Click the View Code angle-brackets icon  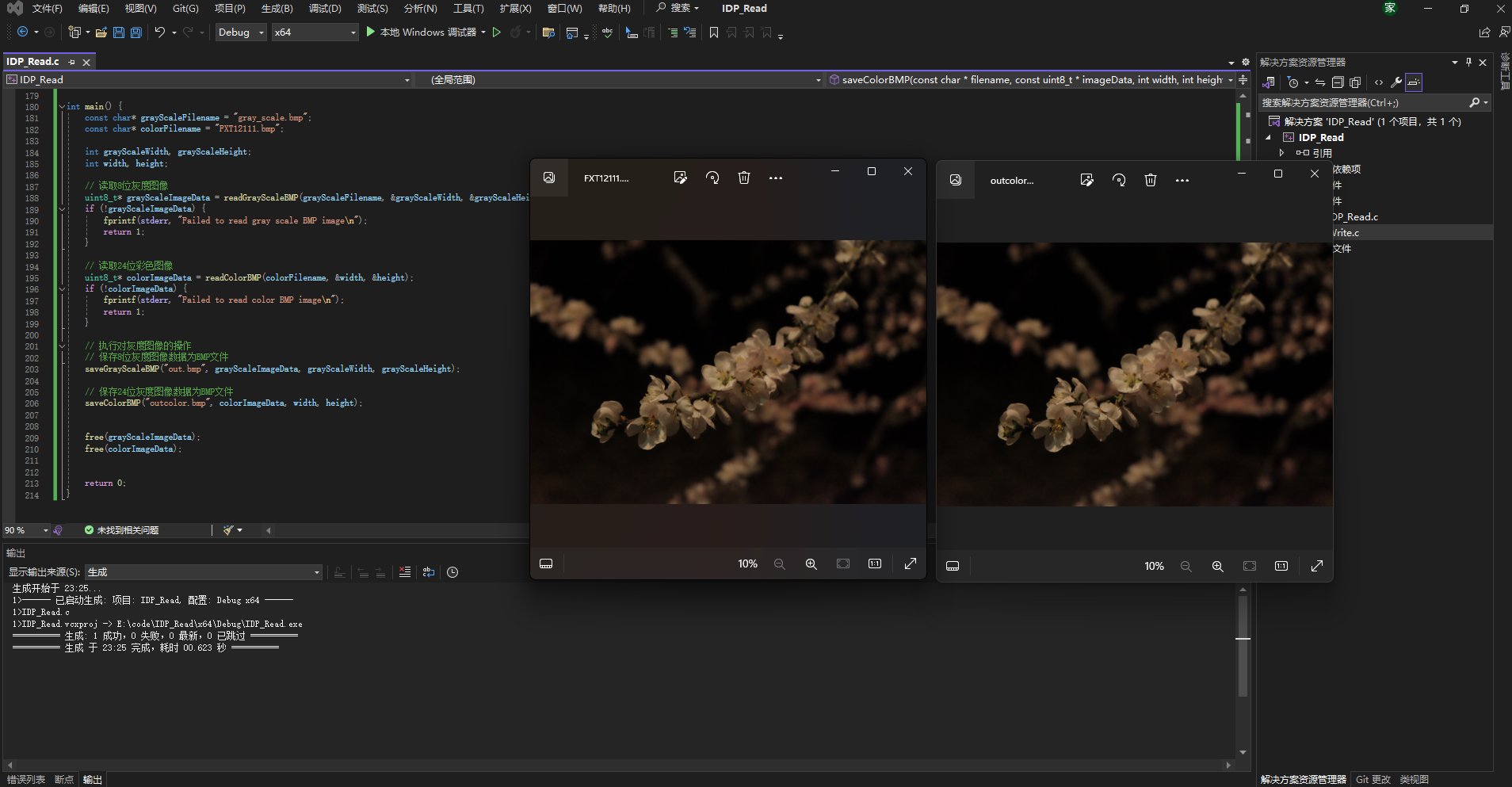coord(1379,82)
